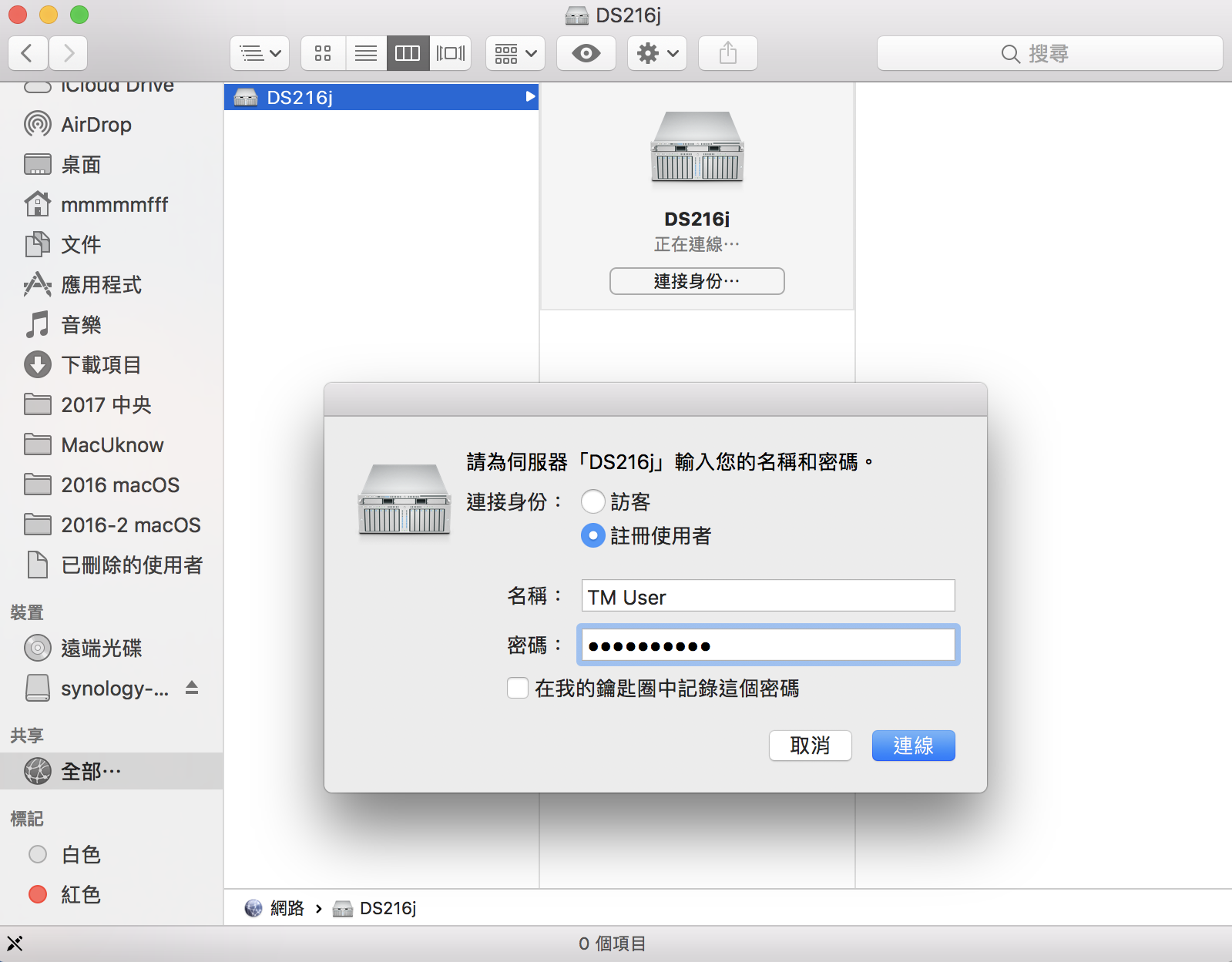Select the 註冊使用者 radio button

pos(593,535)
